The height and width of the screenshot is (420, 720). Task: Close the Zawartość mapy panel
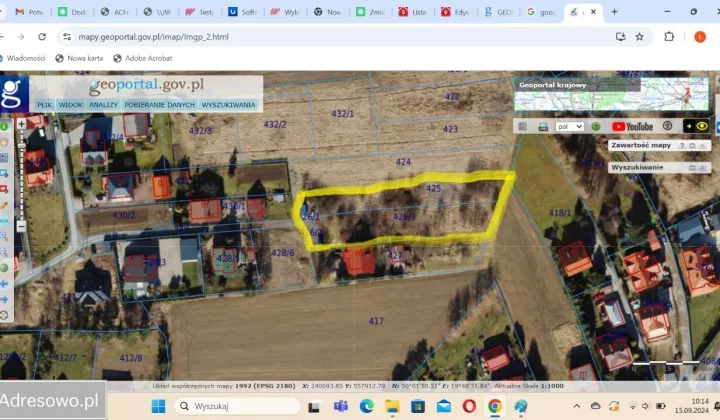pyautogui.click(x=702, y=146)
